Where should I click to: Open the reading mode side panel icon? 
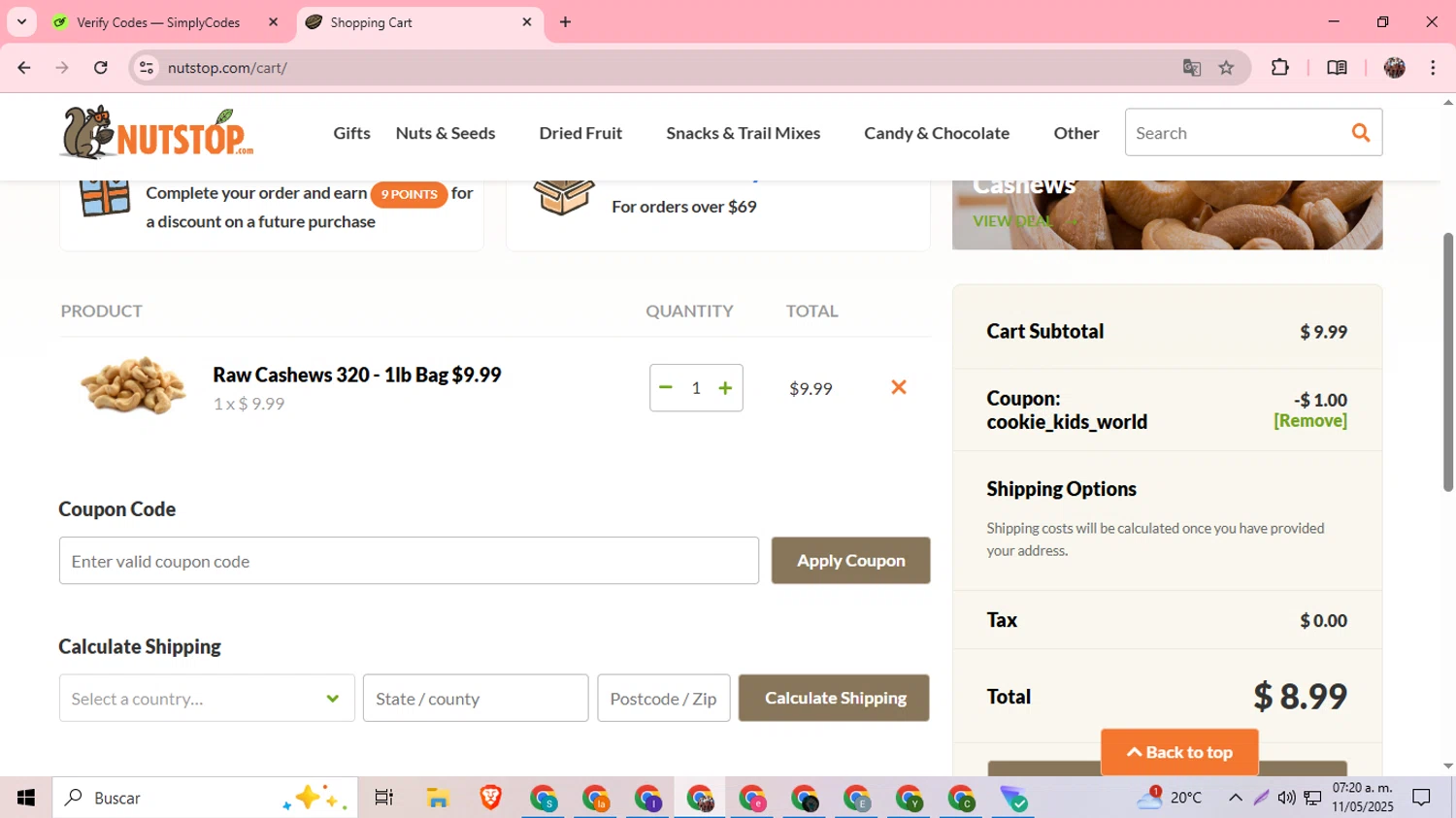click(x=1337, y=68)
